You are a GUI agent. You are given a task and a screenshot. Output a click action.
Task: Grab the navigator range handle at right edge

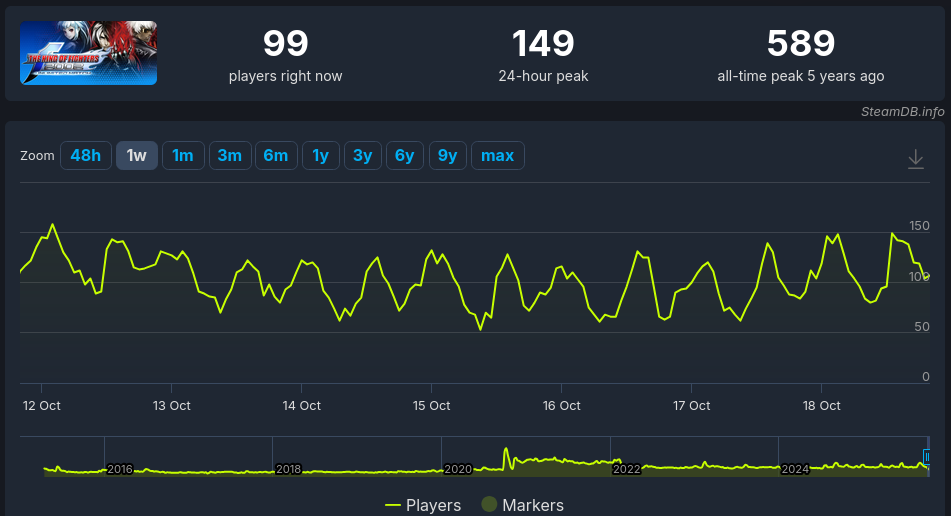tap(927, 457)
